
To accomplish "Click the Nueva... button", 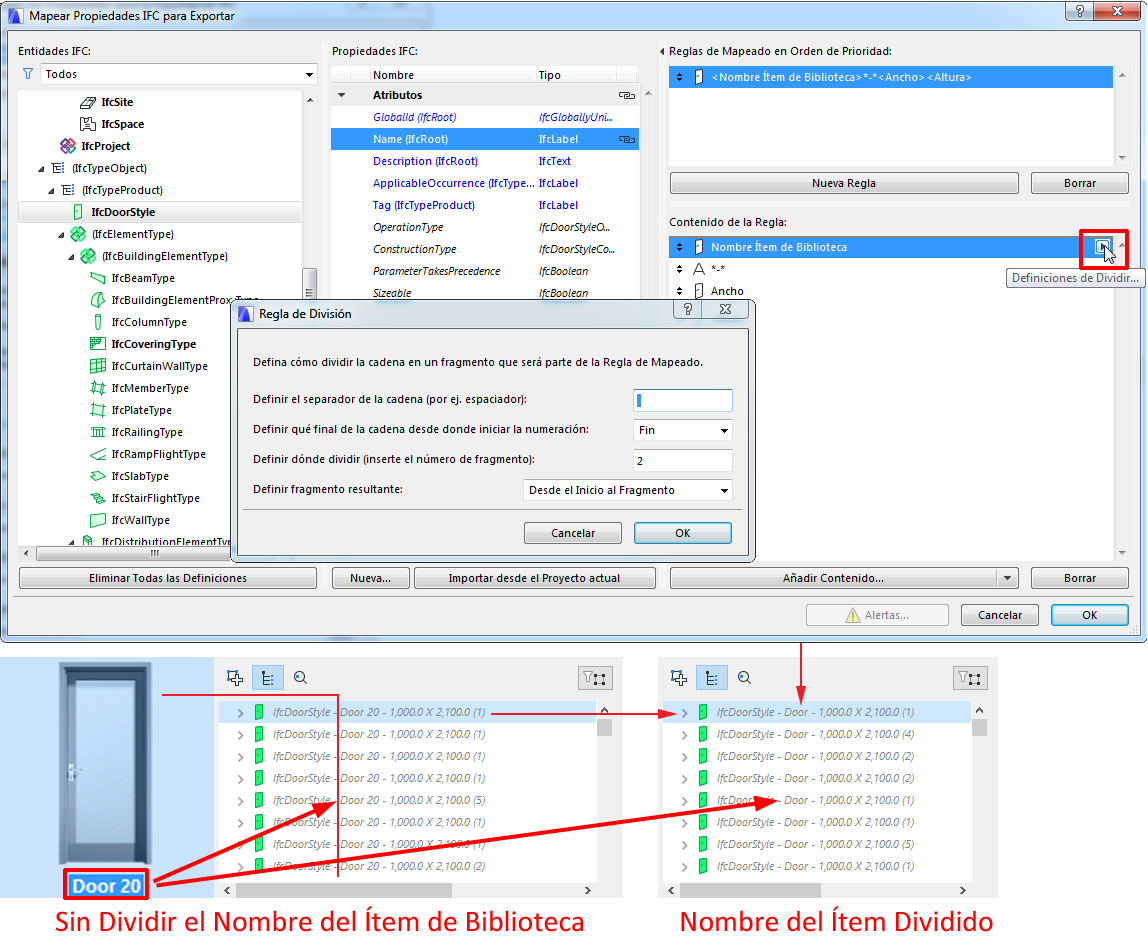I will [370, 578].
